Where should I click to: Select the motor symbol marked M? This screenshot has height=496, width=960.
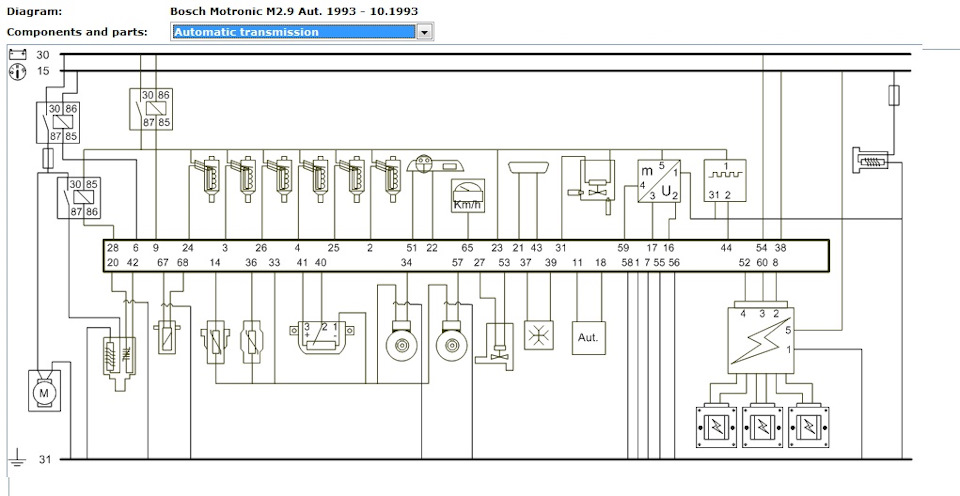(43, 393)
